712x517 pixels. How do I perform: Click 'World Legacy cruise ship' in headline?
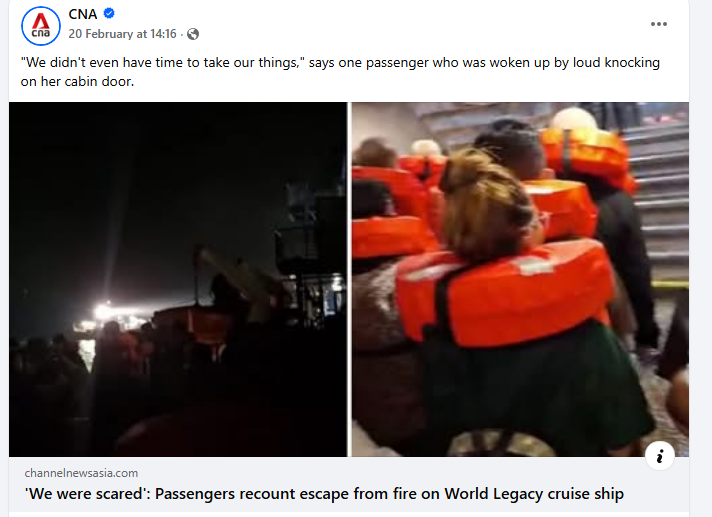(x=534, y=493)
